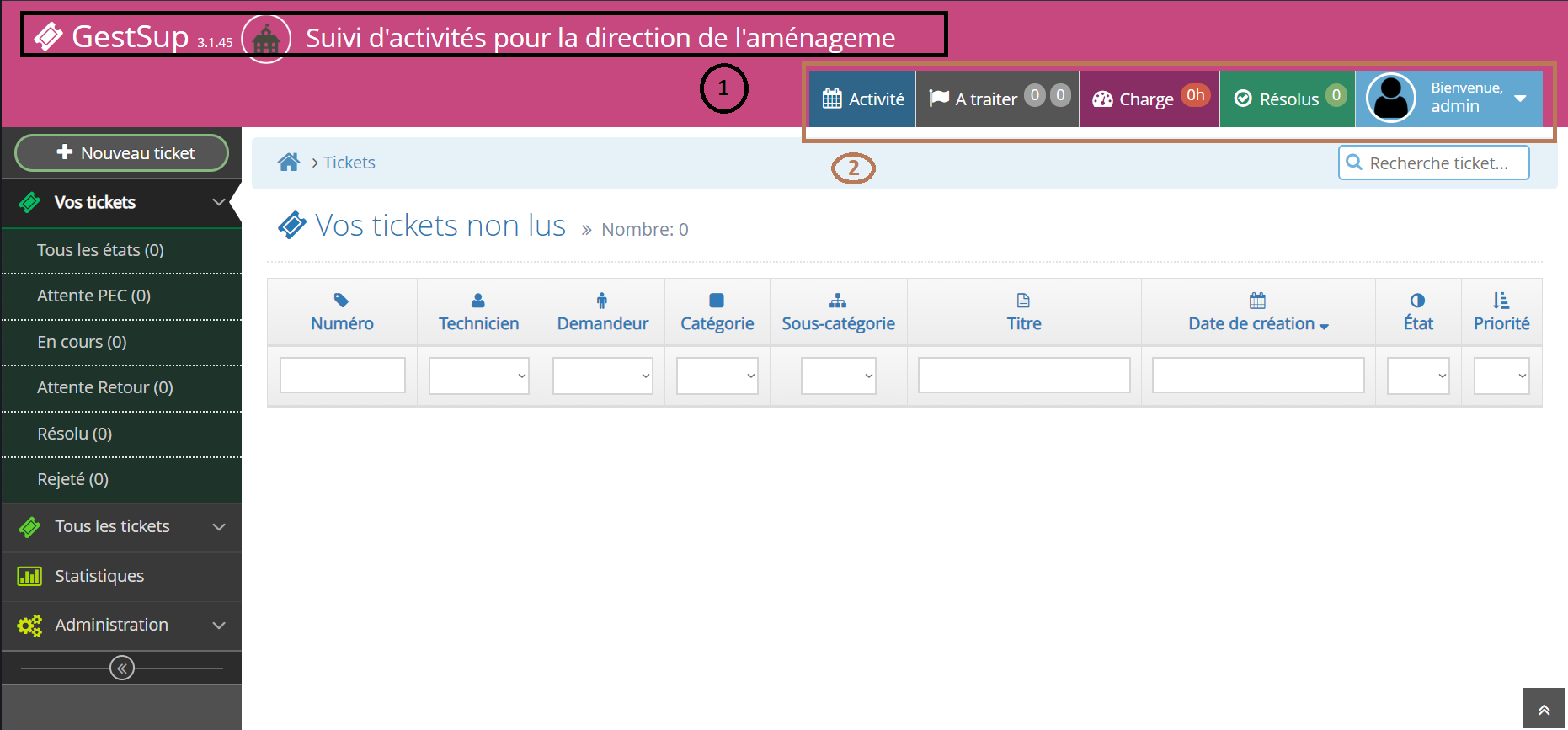Image resolution: width=1568 pixels, height=730 pixels.
Task: Click the Titre document icon
Action: (x=1023, y=301)
